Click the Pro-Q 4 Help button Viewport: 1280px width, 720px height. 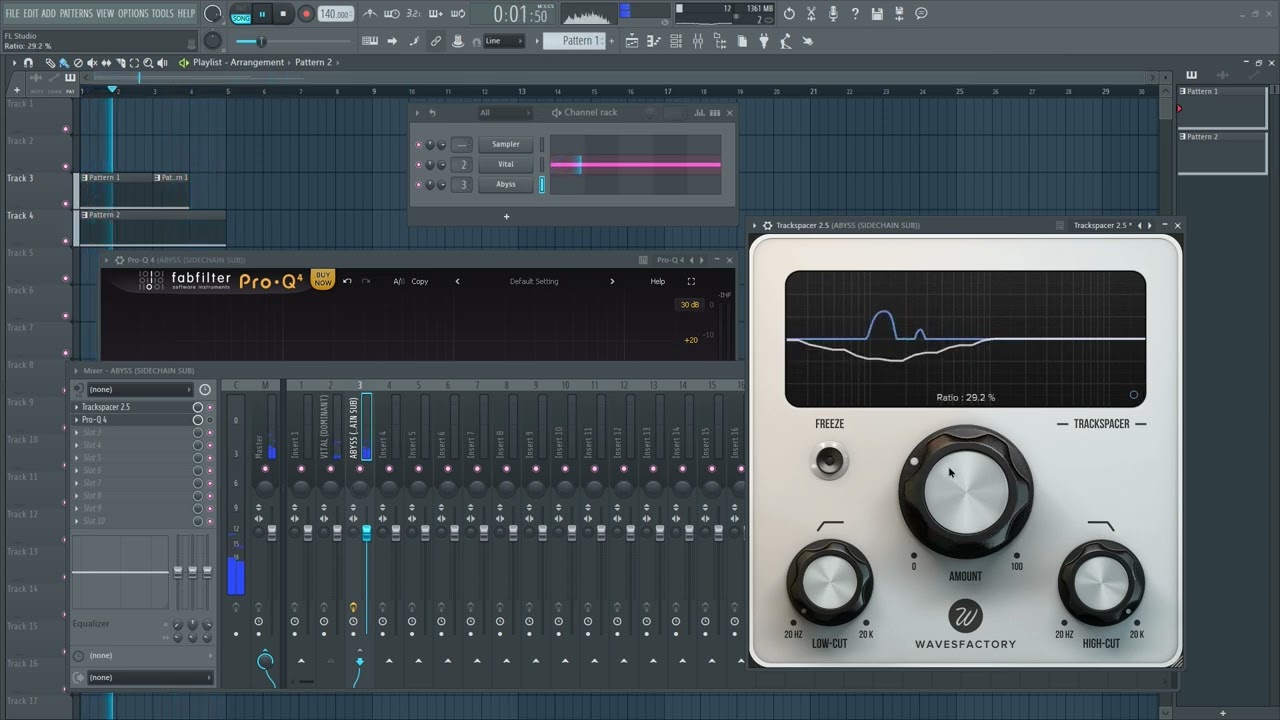[658, 281]
